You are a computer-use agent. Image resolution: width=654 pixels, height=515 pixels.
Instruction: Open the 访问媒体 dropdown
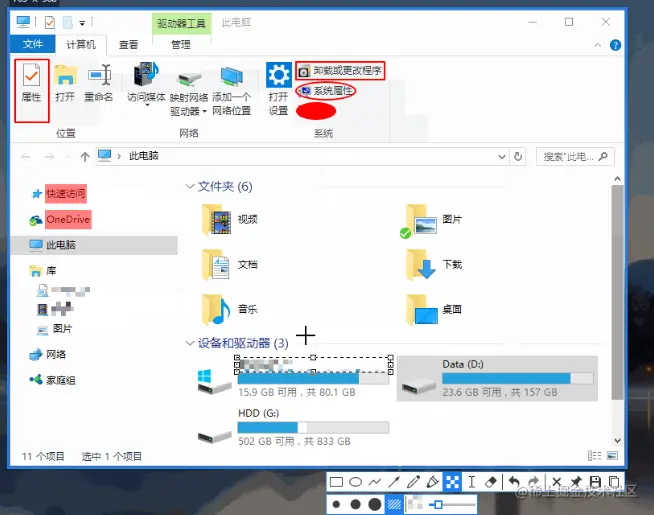(146, 85)
